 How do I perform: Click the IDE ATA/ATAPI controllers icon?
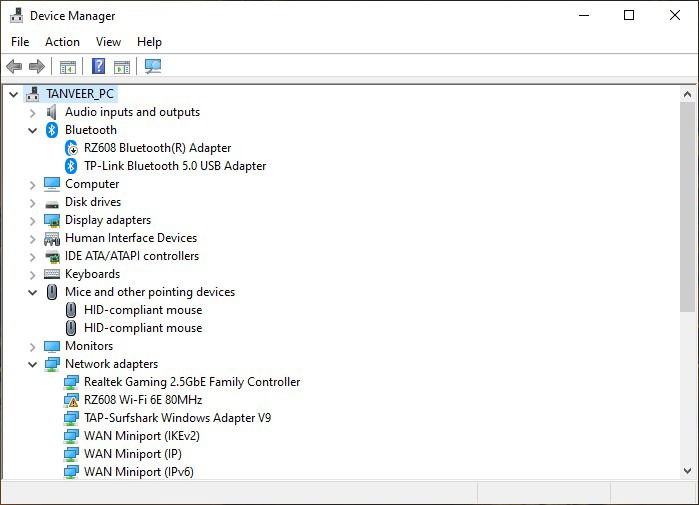click(52, 256)
